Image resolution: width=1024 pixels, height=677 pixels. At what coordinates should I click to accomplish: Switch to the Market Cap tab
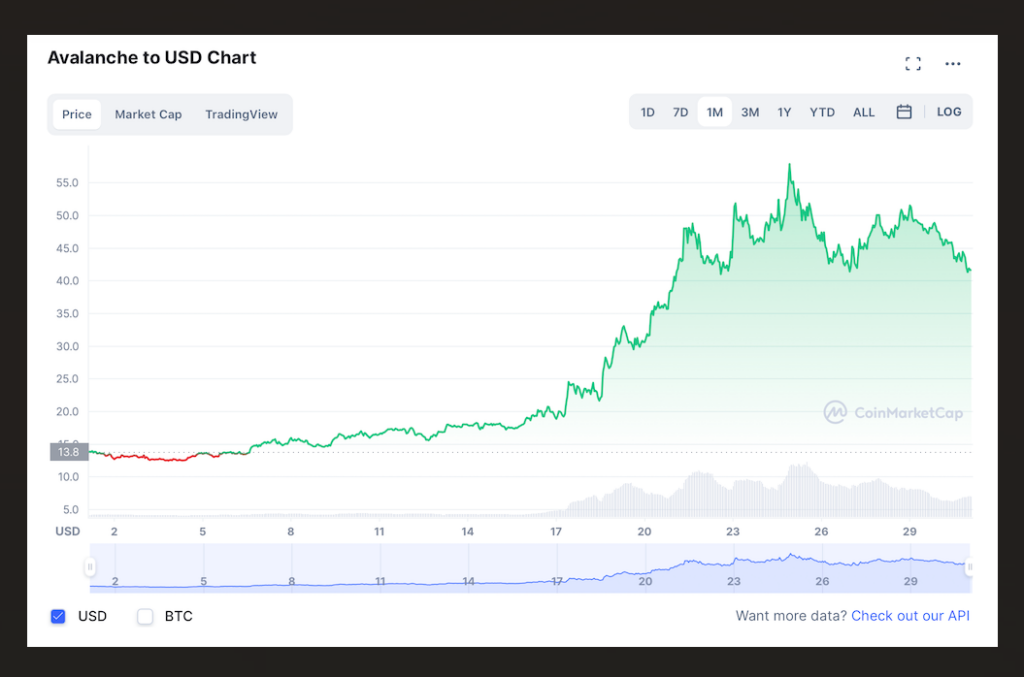[148, 114]
